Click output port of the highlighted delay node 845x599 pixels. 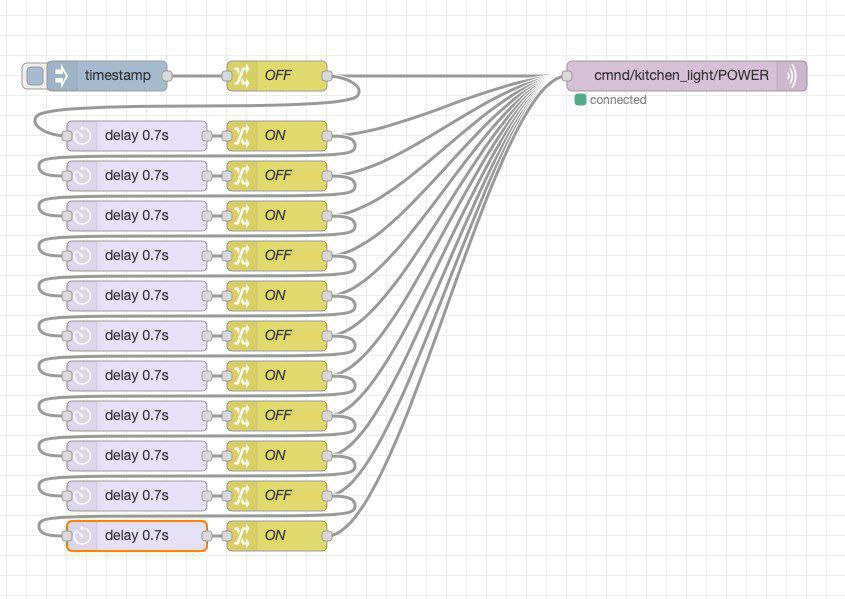coord(207,536)
